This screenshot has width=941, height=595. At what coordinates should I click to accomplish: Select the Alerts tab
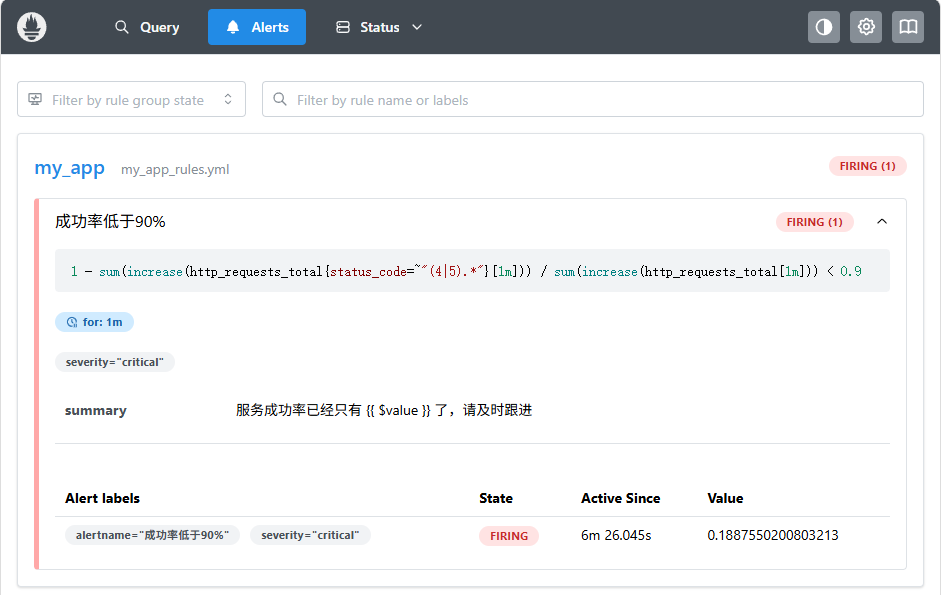(x=257, y=27)
